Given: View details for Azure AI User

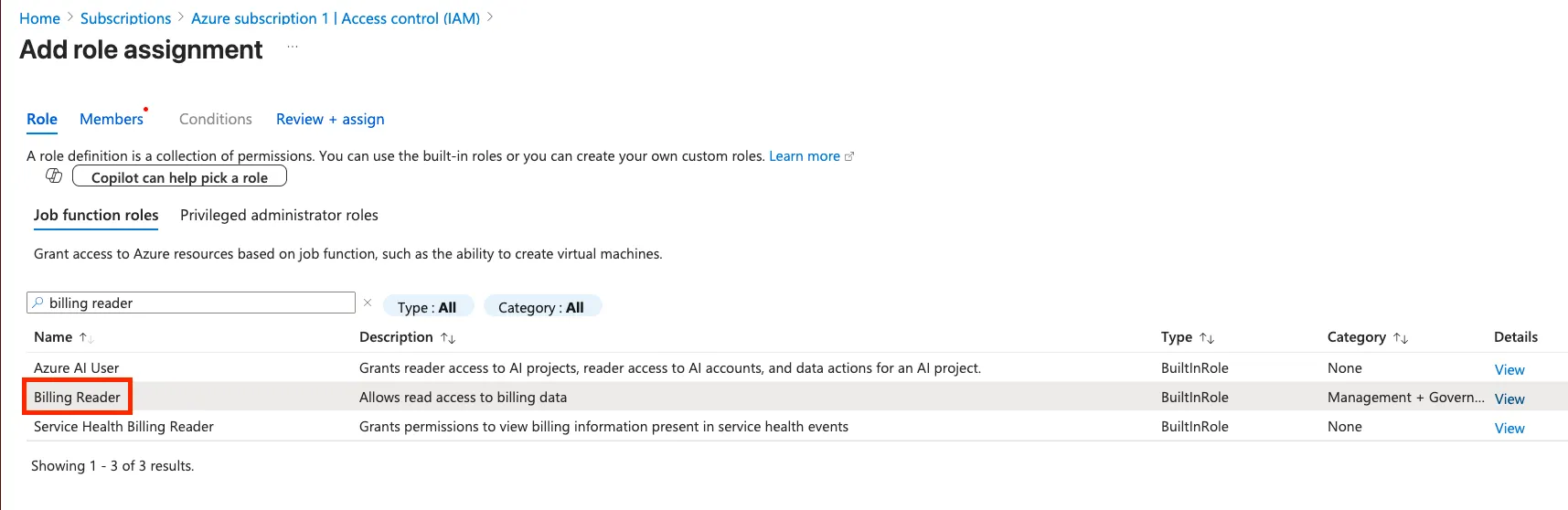Looking at the screenshot, I should click(1509, 369).
